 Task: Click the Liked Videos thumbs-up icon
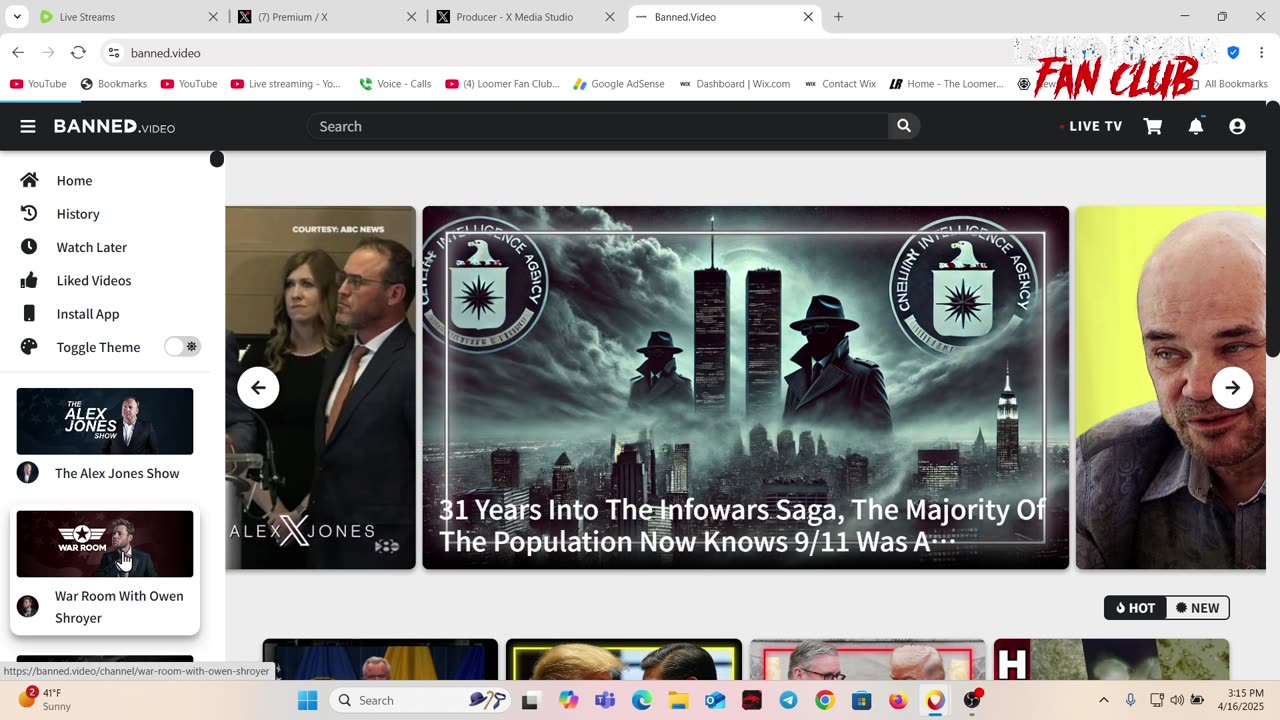(x=29, y=280)
